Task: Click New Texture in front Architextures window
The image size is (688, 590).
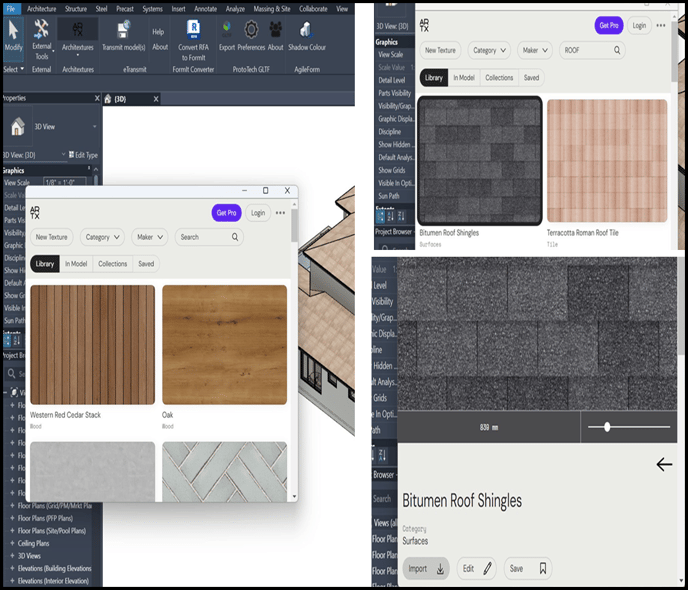Action: [x=51, y=237]
